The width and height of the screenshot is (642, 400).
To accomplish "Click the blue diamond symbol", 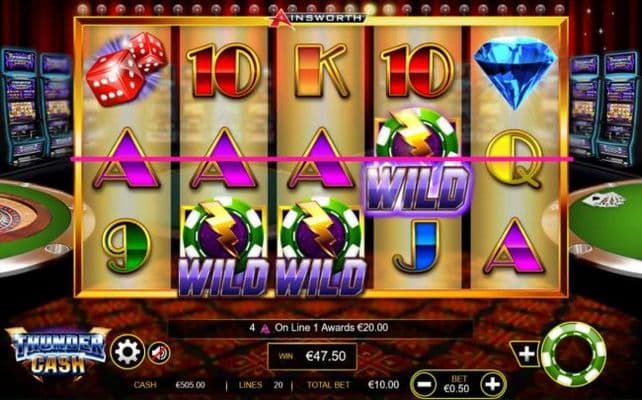I will [x=514, y=72].
